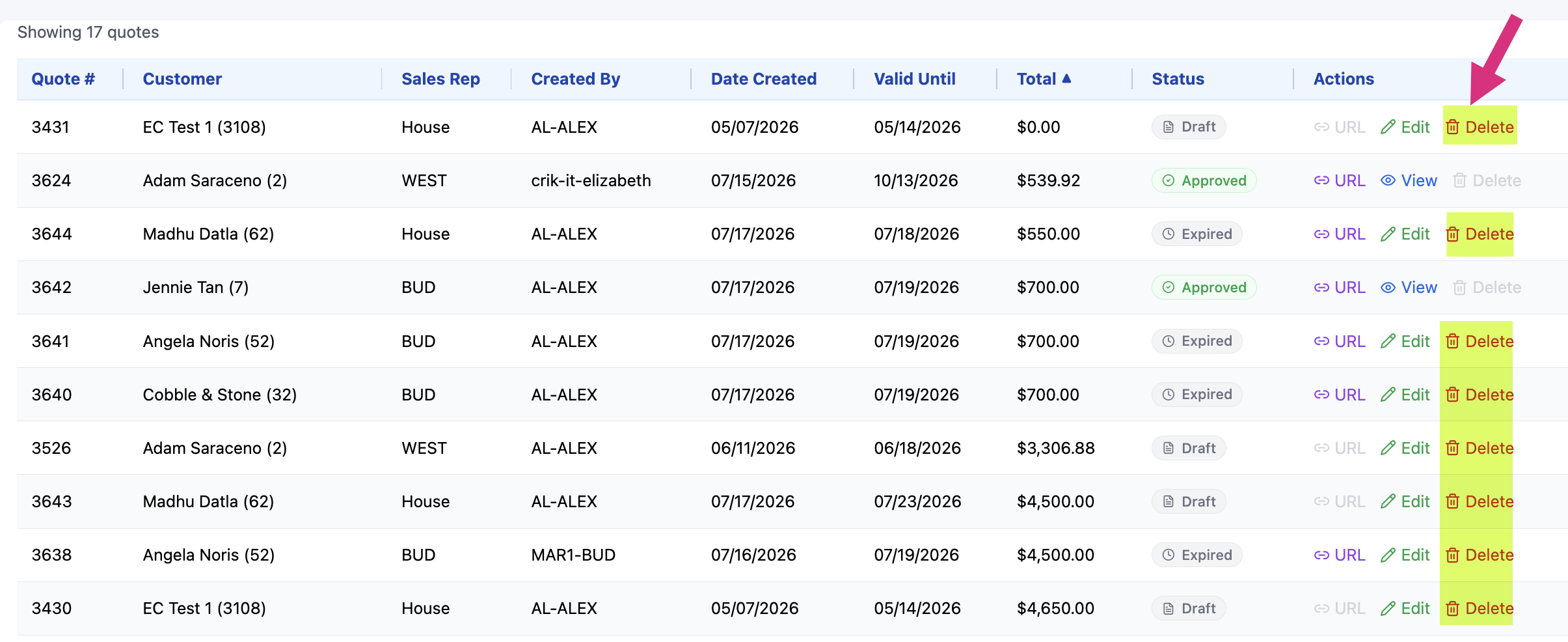Viewport: 1568px width, 642px height.
Task: Click the pencil Edit icon for quote 3644
Action: pos(1388,234)
